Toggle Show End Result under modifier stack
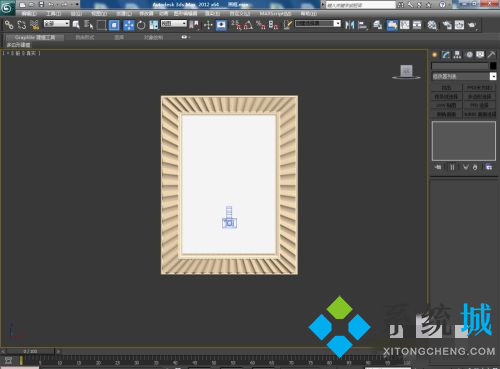 452,167
